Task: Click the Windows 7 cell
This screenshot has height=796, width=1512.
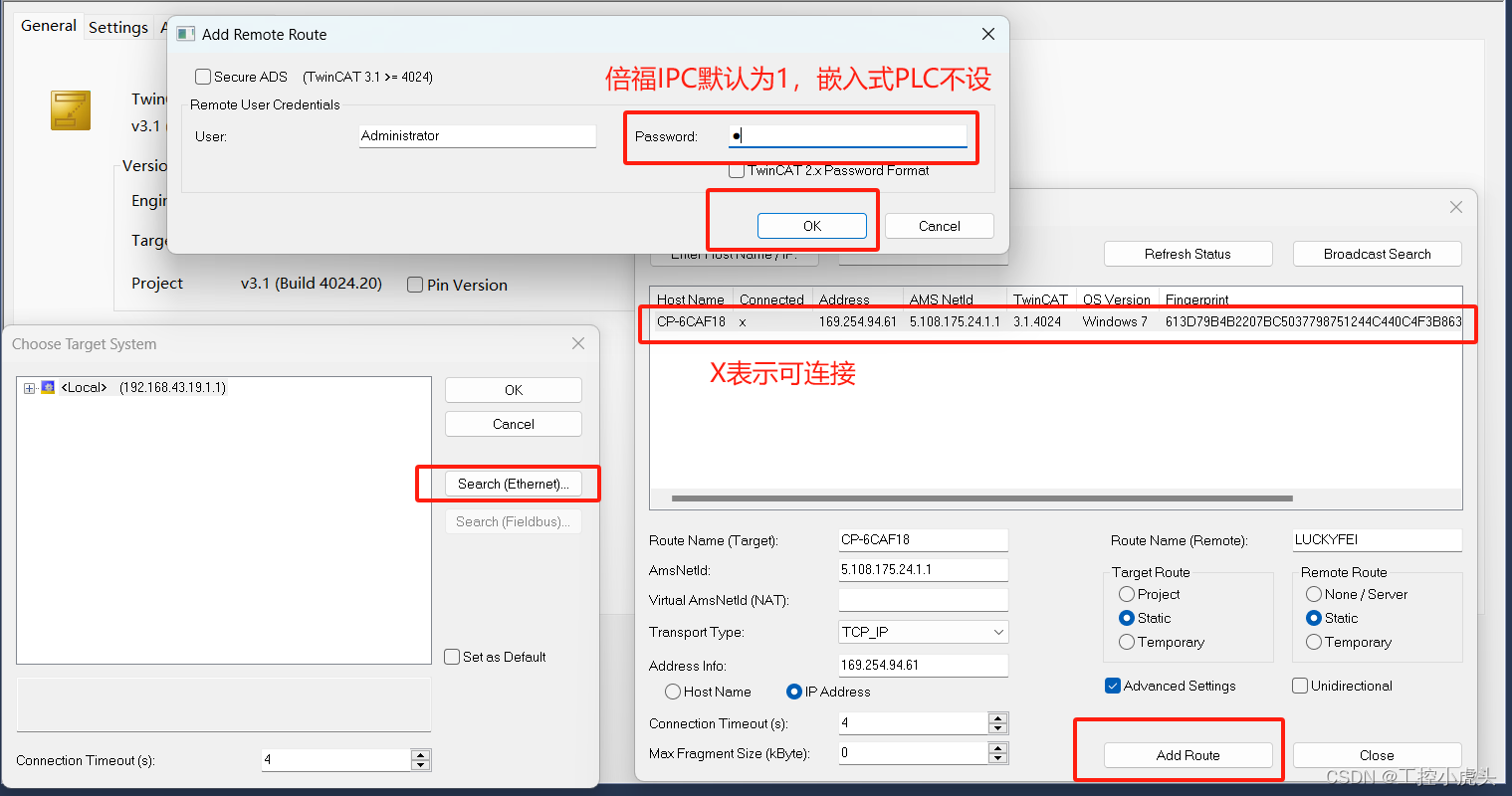Action: tap(1115, 321)
